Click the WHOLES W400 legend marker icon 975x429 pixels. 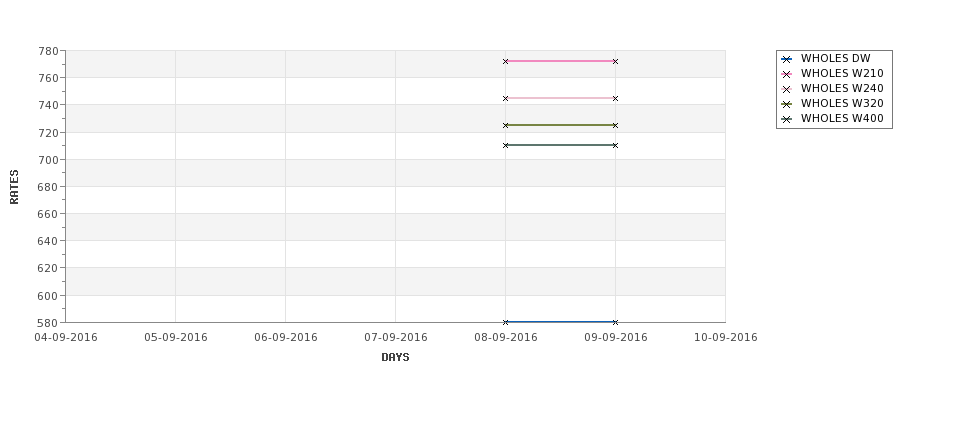pos(787,119)
